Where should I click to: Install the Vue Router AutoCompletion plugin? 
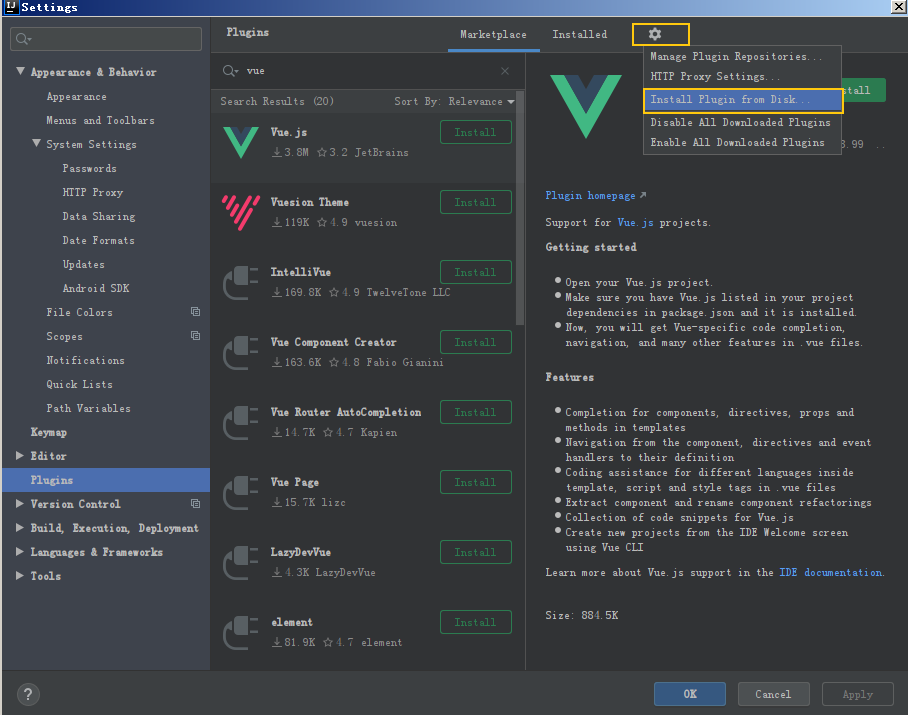[x=475, y=412]
